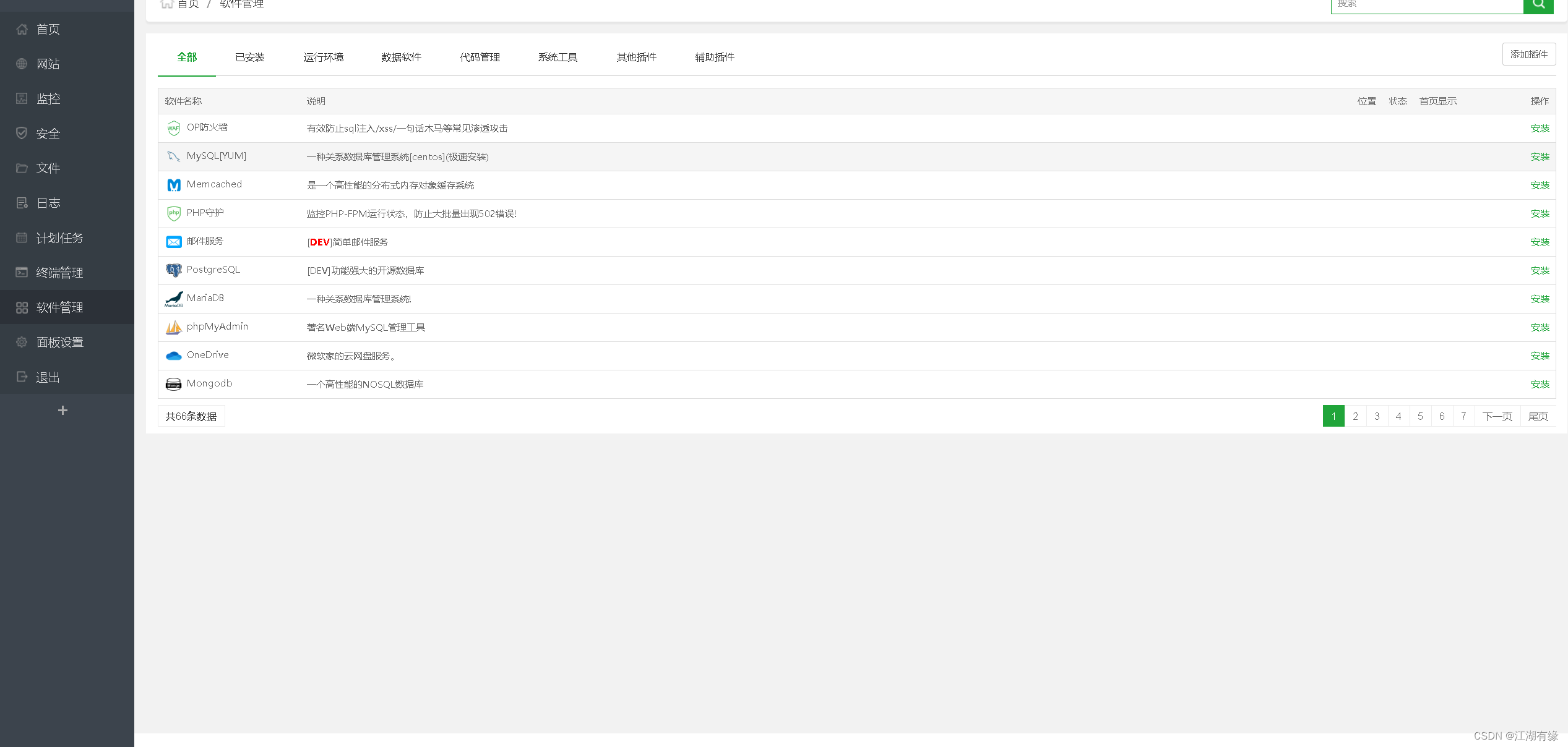Focus the search input field
The height and width of the screenshot is (747, 1568).
1426,5
